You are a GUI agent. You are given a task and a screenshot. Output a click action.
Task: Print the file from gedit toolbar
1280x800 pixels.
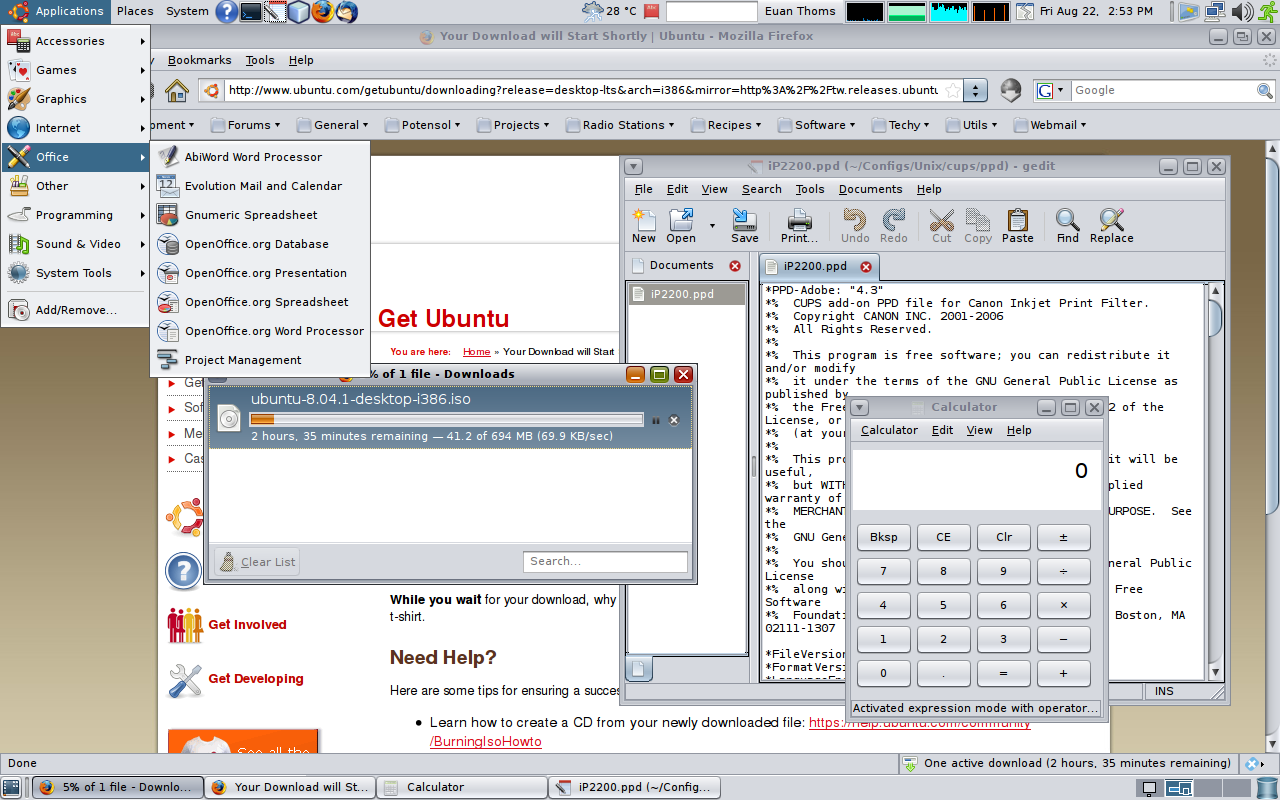(x=799, y=225)
